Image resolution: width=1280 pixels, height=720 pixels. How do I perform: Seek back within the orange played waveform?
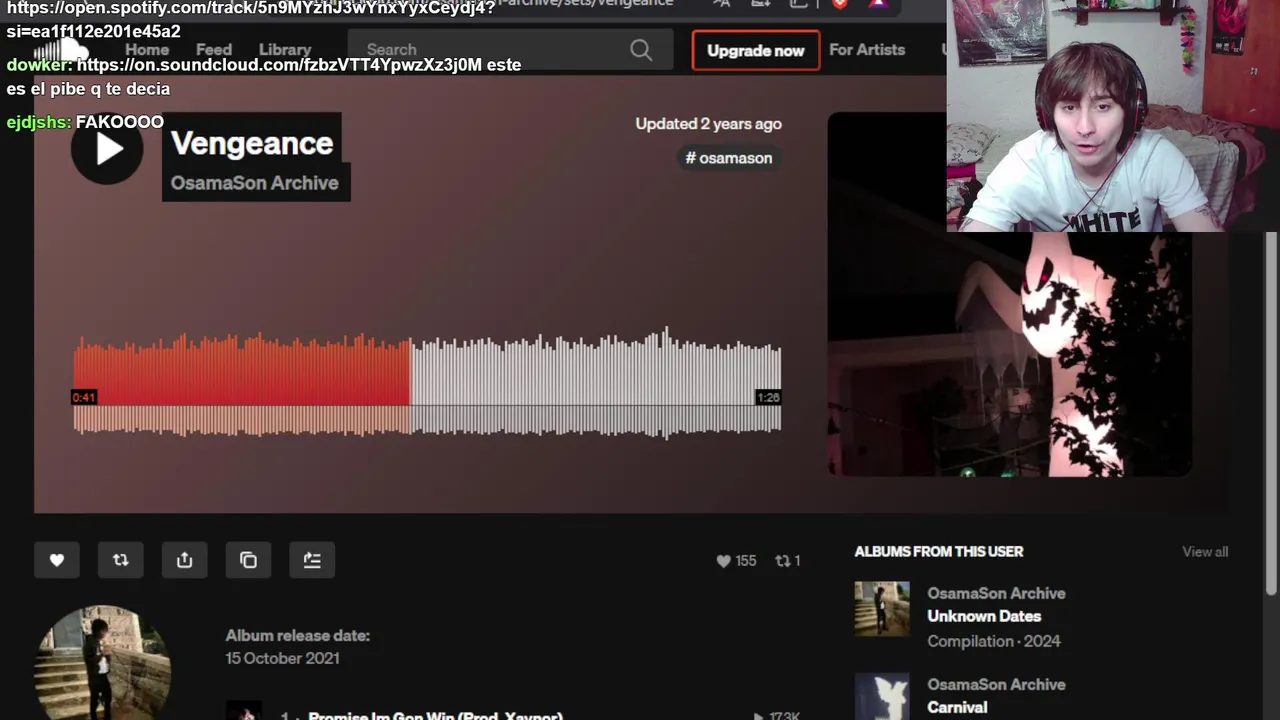(x=242, y=385)
